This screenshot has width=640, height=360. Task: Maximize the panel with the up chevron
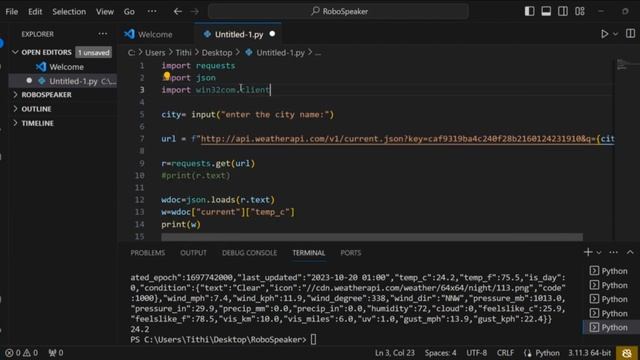pos(630,253)
